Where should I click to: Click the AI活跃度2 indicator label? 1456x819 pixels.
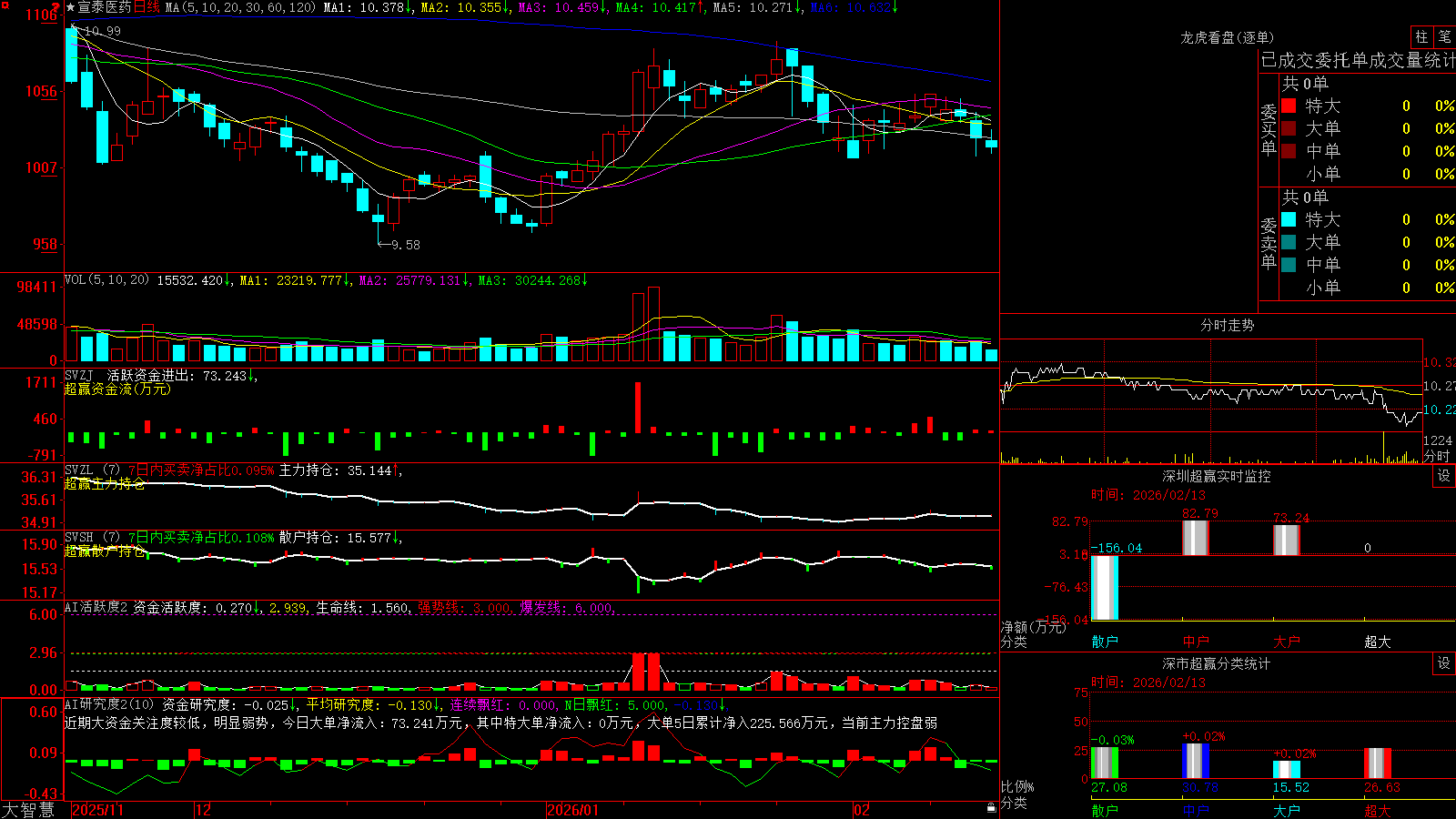(x=96, y=607)
